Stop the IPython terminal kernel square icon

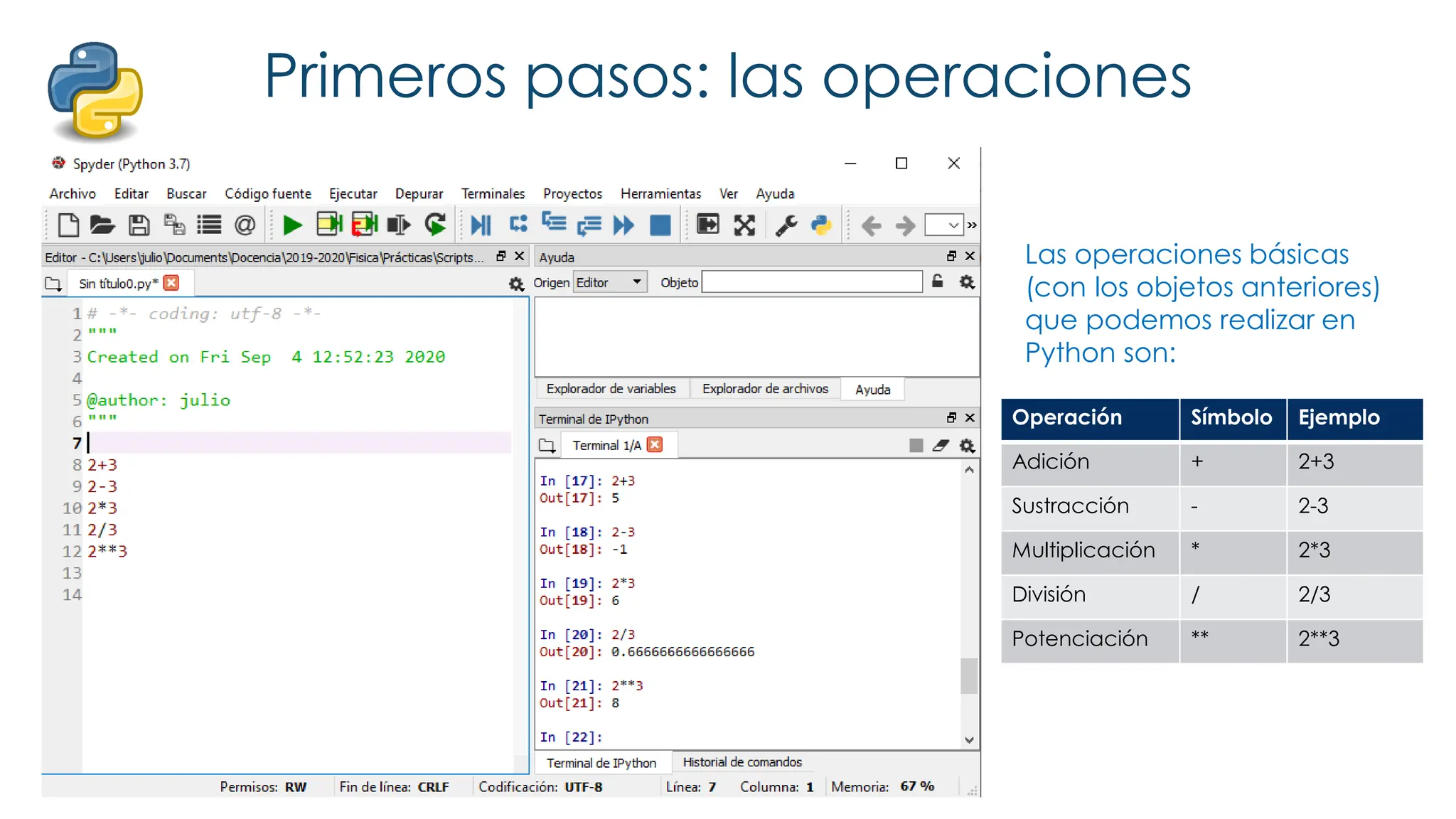point(916,445)
